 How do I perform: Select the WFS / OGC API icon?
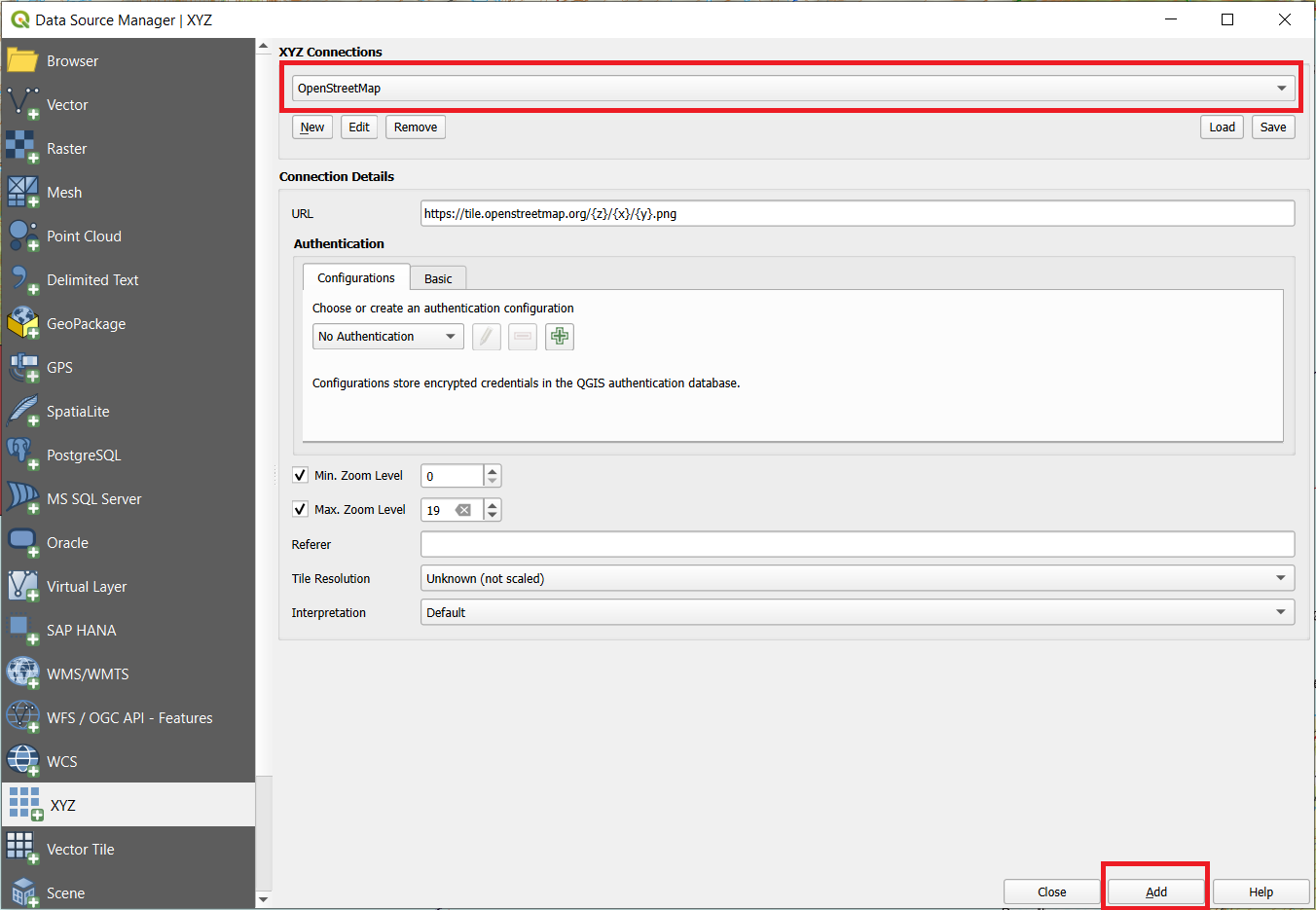22,717
